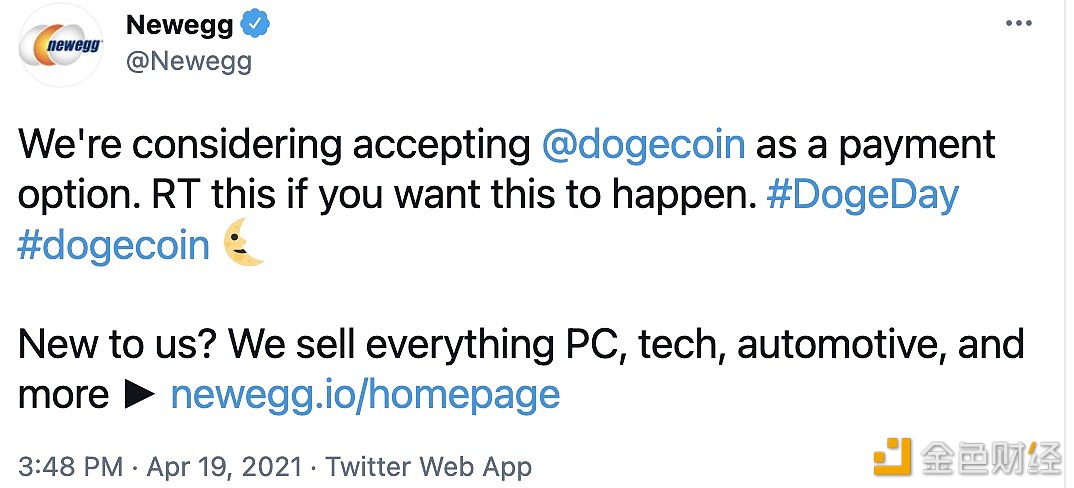
Task: Click the "We're considering accepting" text
Action: 273,146
